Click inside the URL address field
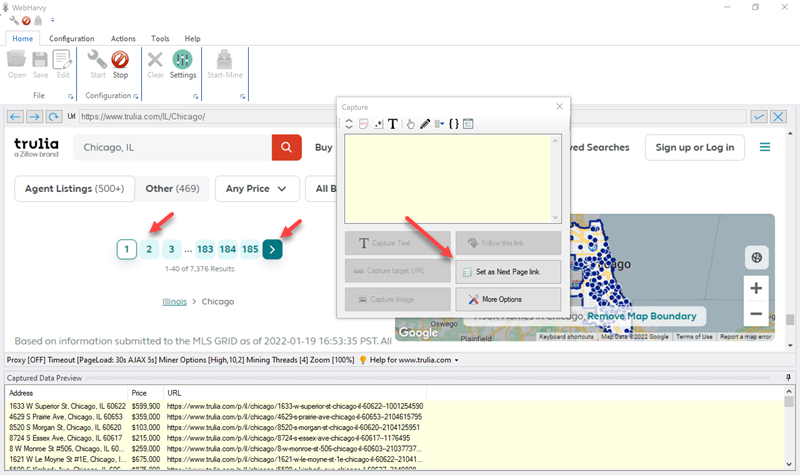This screenshot has width=800, height=475. [x=400, y=116]
